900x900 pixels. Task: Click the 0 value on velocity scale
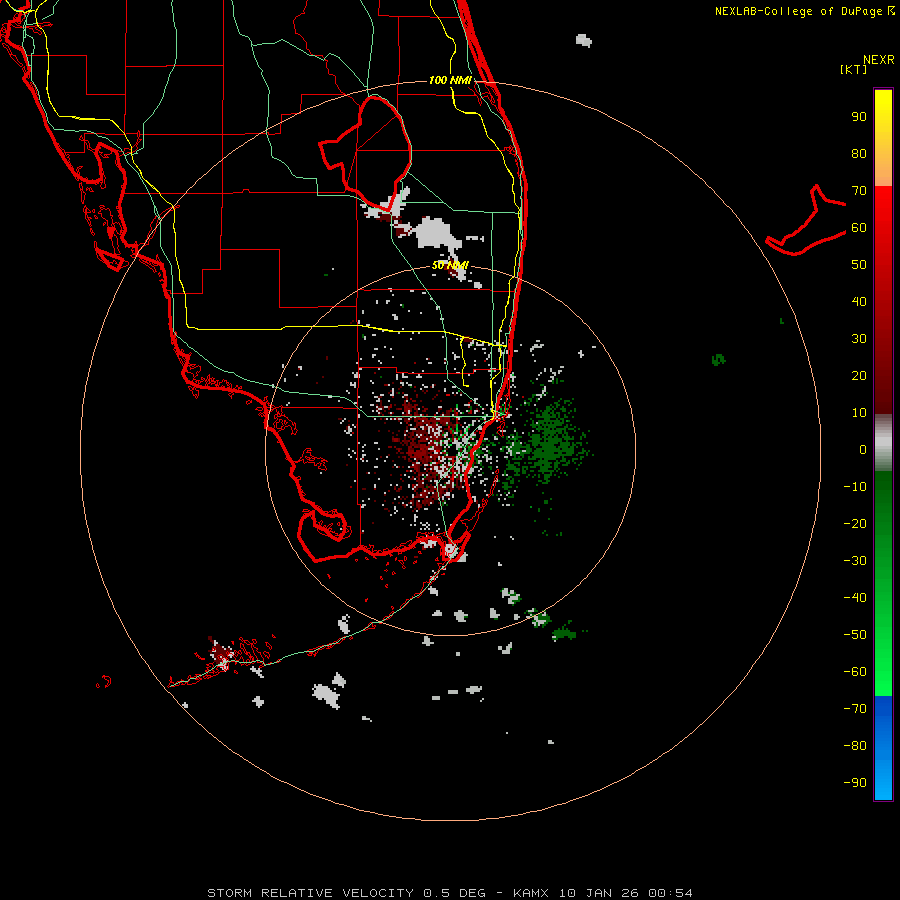[863, 449]
